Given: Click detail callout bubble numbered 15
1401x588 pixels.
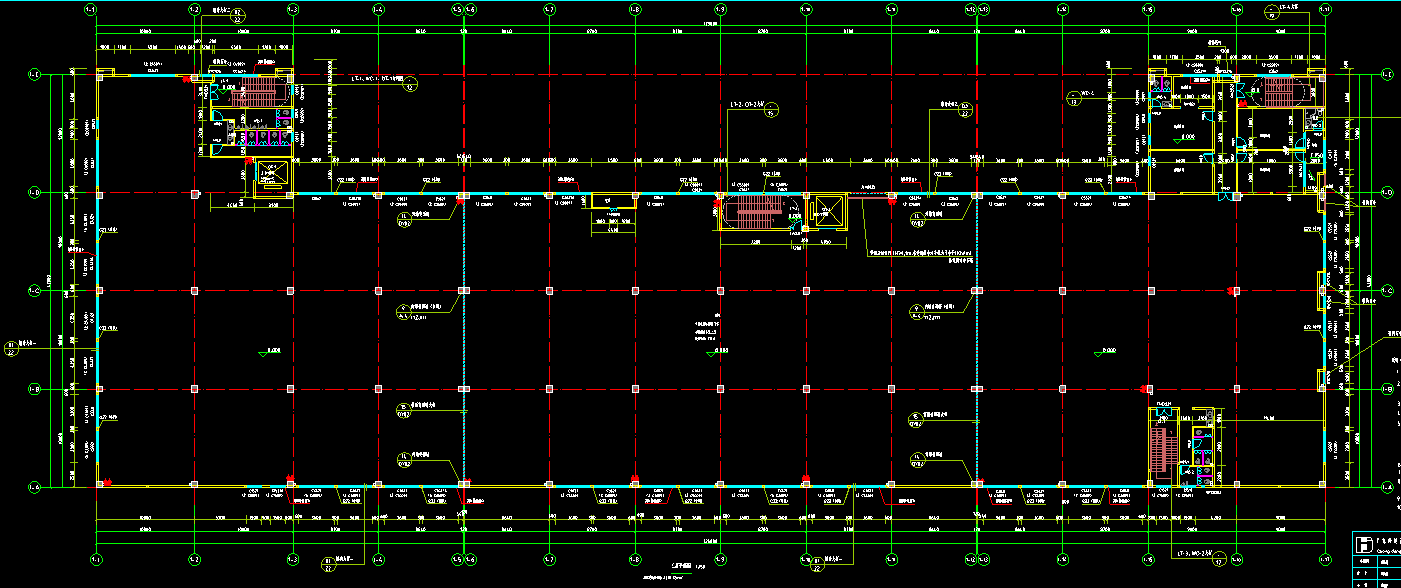Looking at the screenshot, I should click(770, 111).
